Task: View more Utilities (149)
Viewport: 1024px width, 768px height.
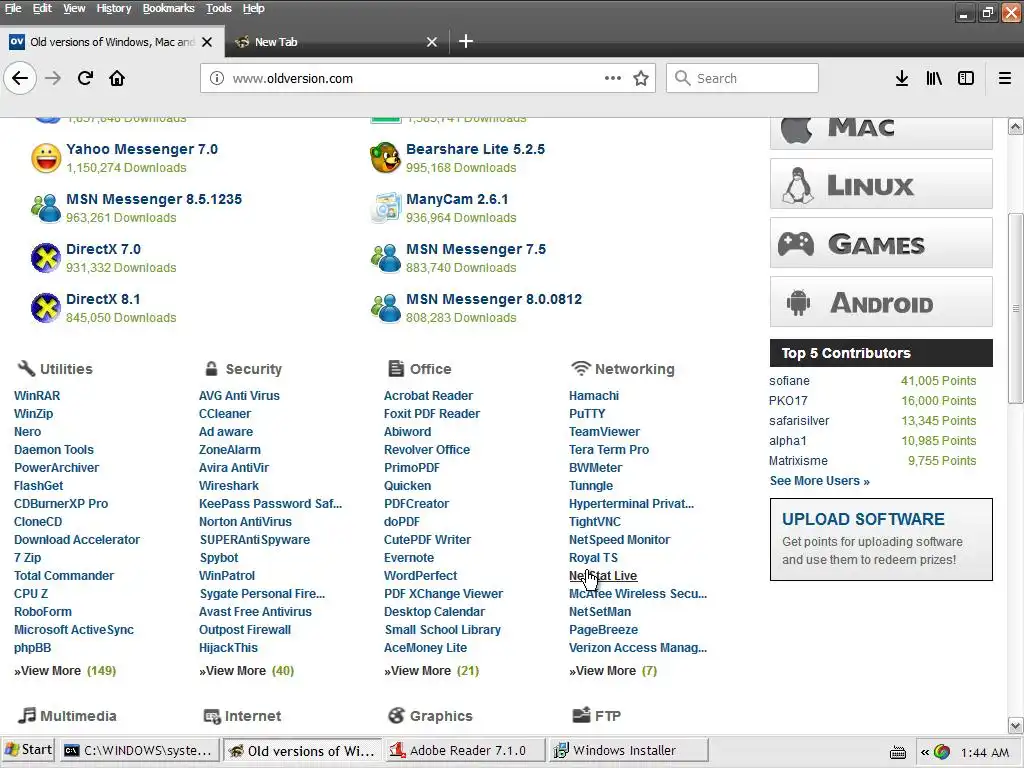Action: (65, 671)
